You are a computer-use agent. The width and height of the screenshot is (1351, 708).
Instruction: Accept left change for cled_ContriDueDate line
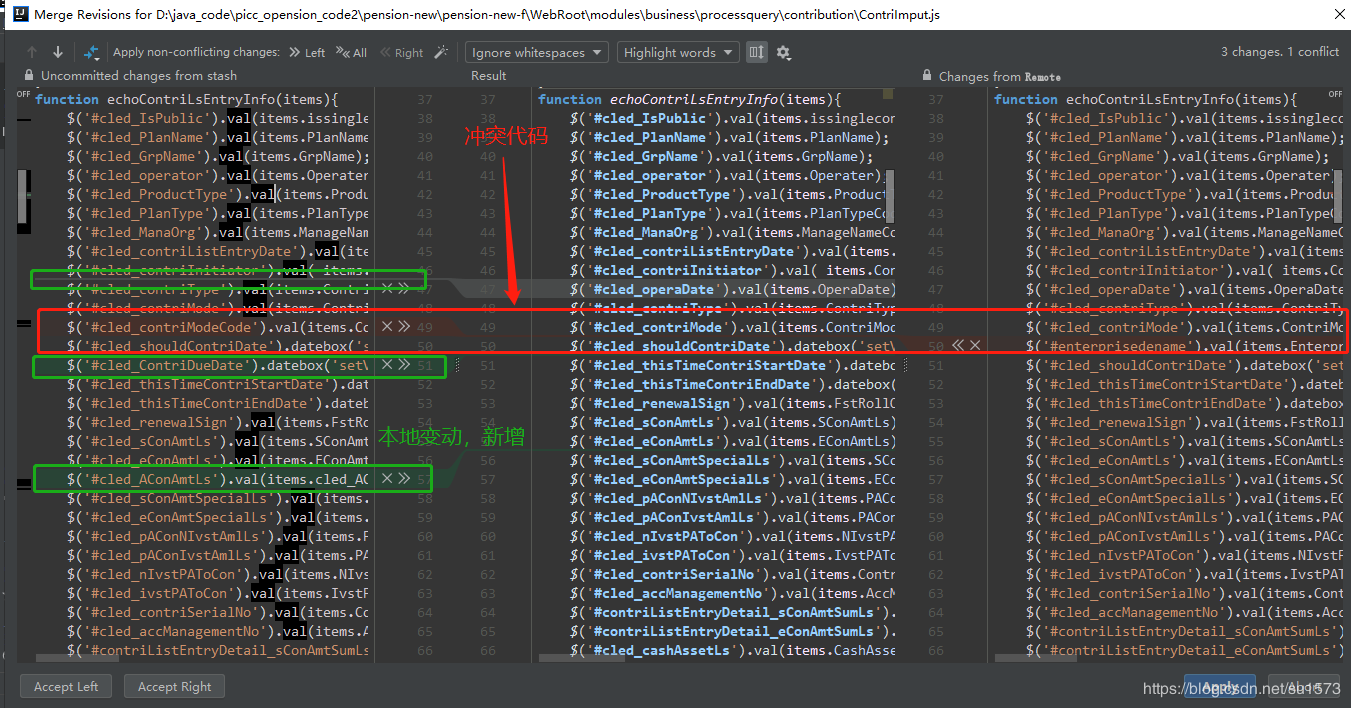tap(402, 366)
